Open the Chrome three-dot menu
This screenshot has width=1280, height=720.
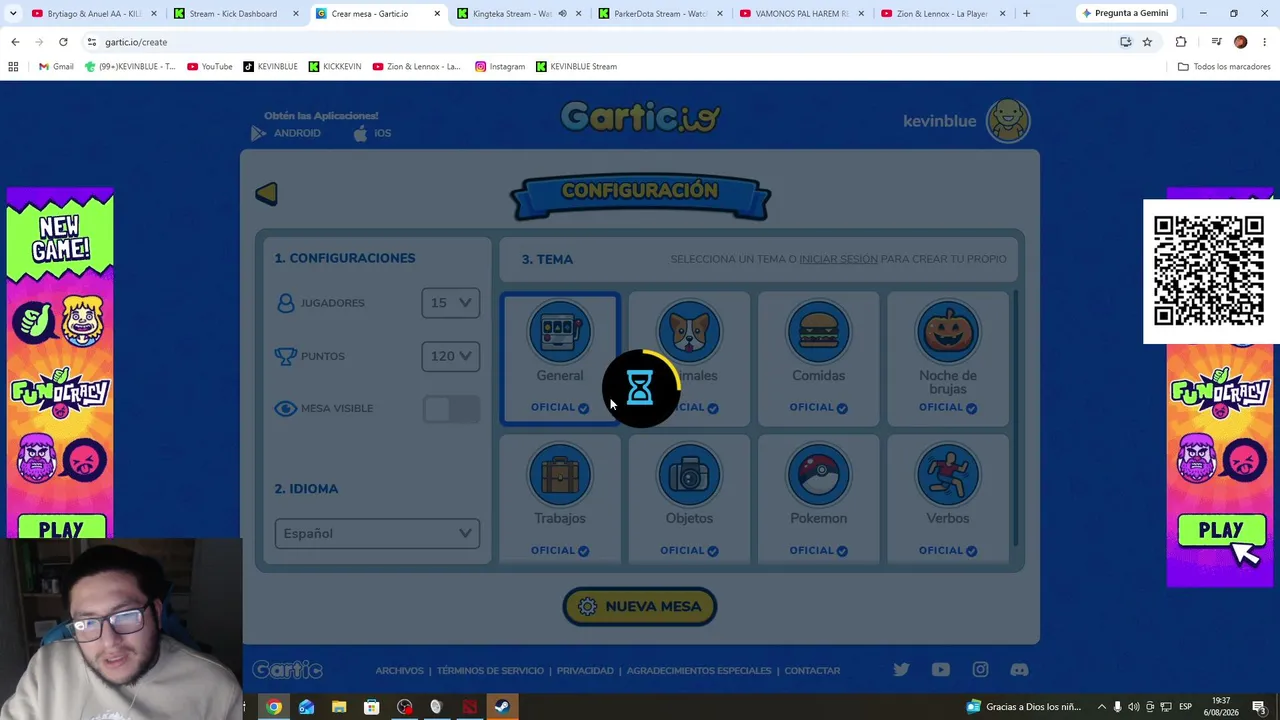click(1265, 42)
